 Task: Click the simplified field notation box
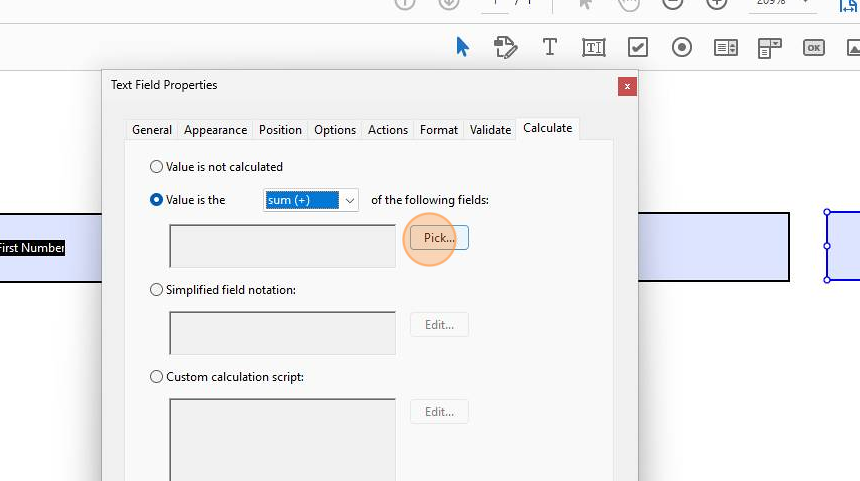coord(282,333)
